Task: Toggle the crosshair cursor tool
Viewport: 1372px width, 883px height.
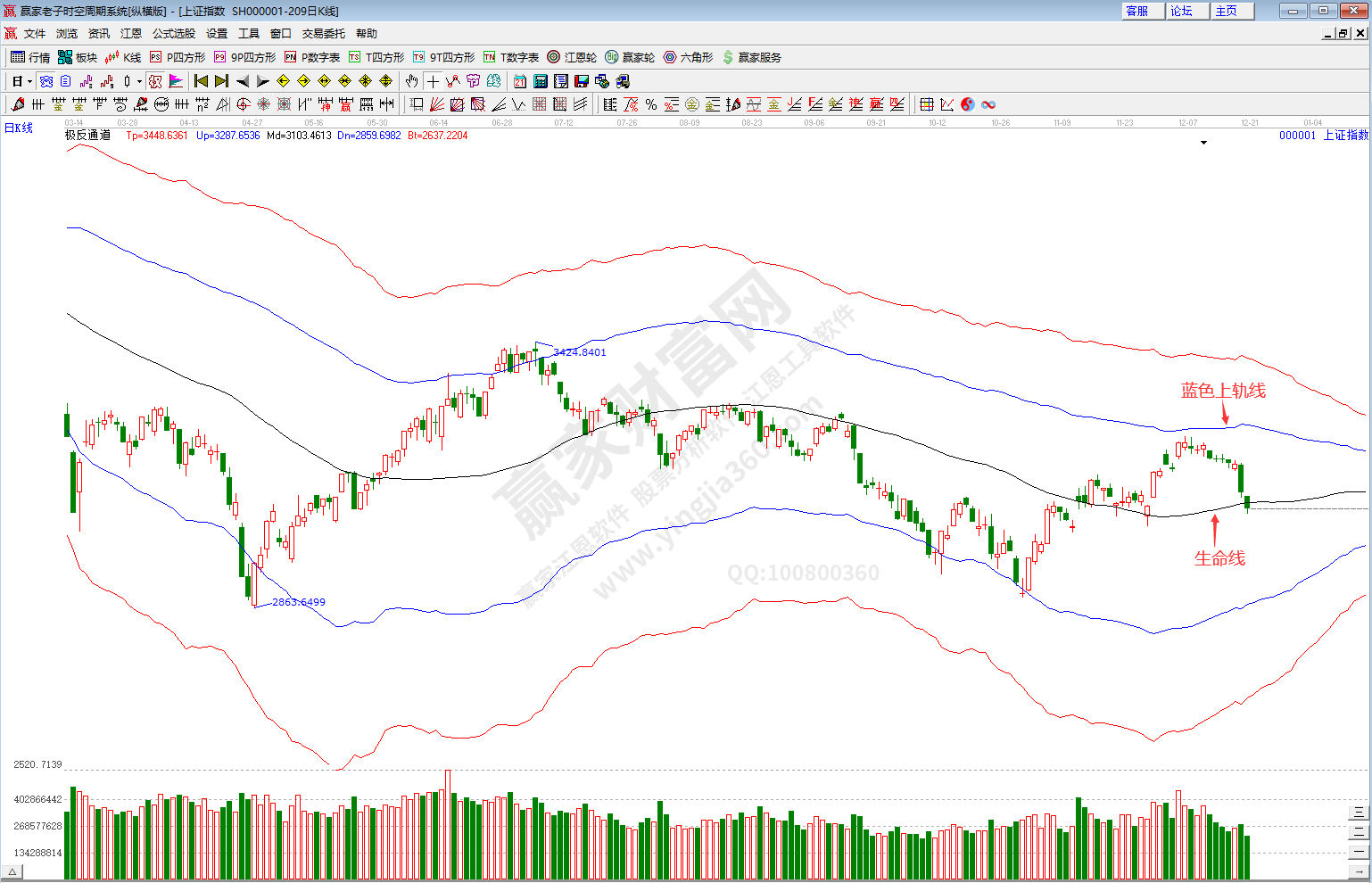Action: (x=433, y=81)
